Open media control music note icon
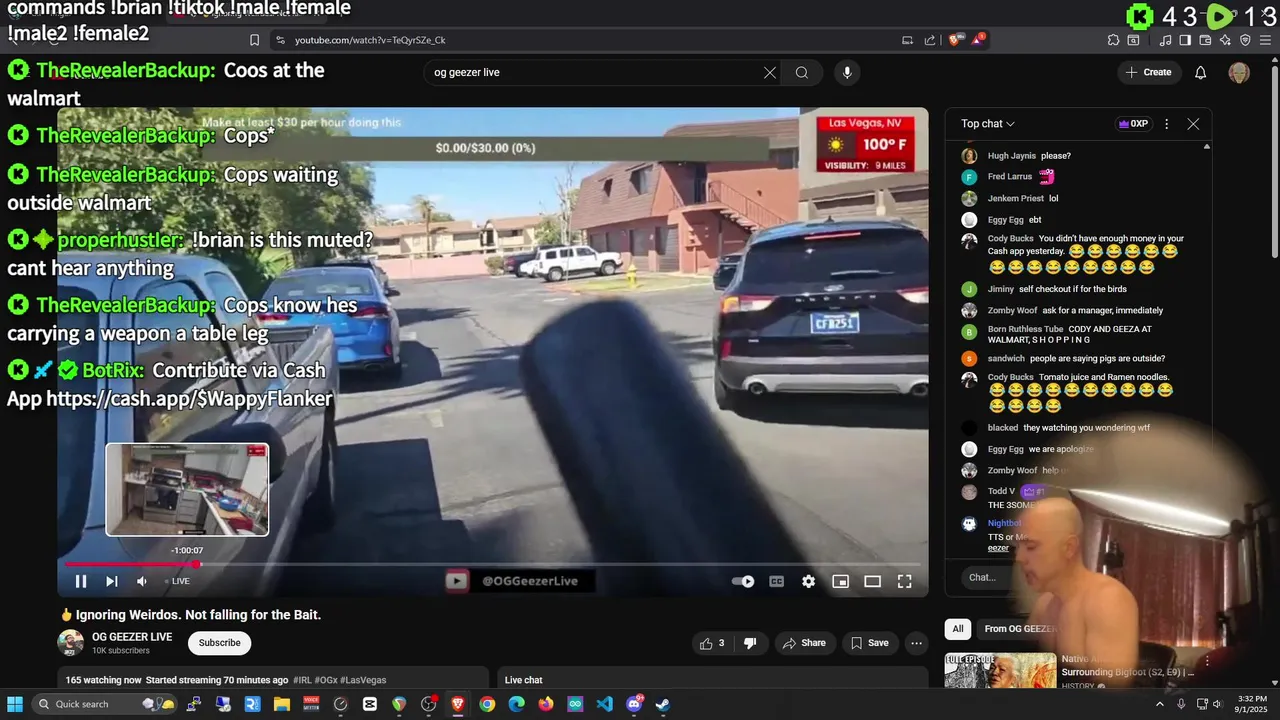The image size is (1280, 720). (1165, 40)
